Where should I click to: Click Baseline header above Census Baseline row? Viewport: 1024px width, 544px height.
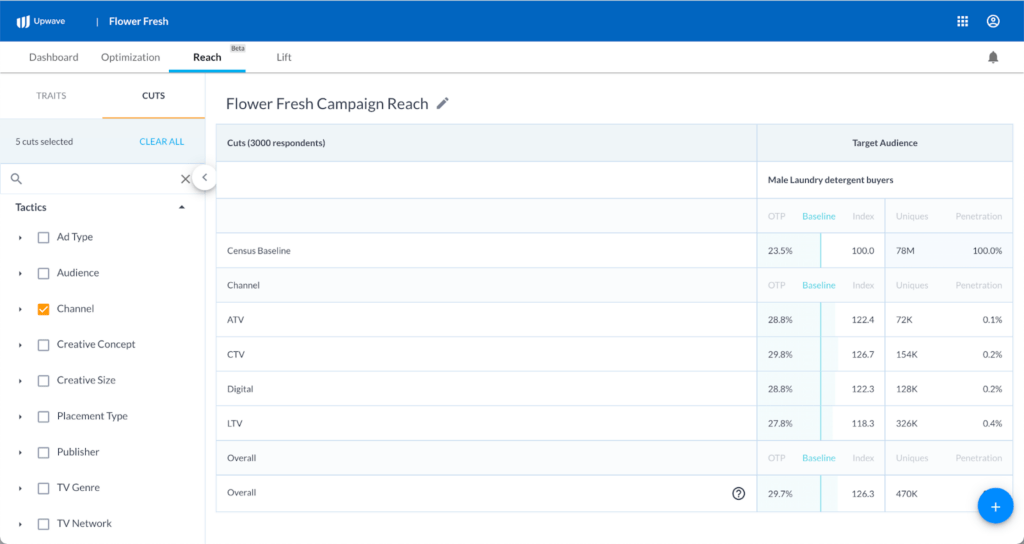point(818,216)
